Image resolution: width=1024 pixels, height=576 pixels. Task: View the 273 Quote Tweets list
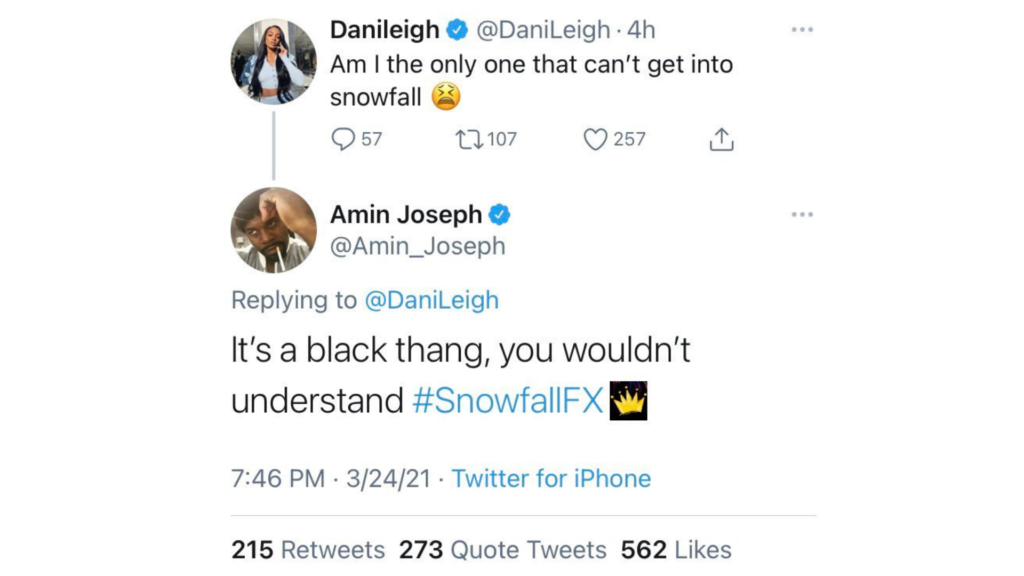coord(503,550)
